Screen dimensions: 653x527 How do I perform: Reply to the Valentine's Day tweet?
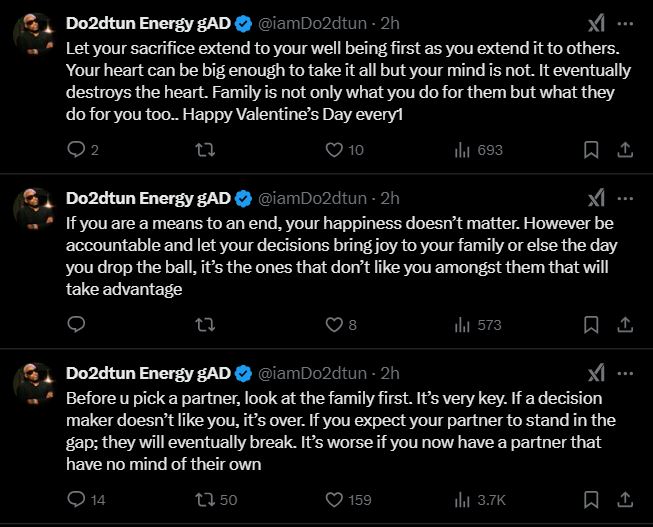pyautogui.click(x=76, y=150)
